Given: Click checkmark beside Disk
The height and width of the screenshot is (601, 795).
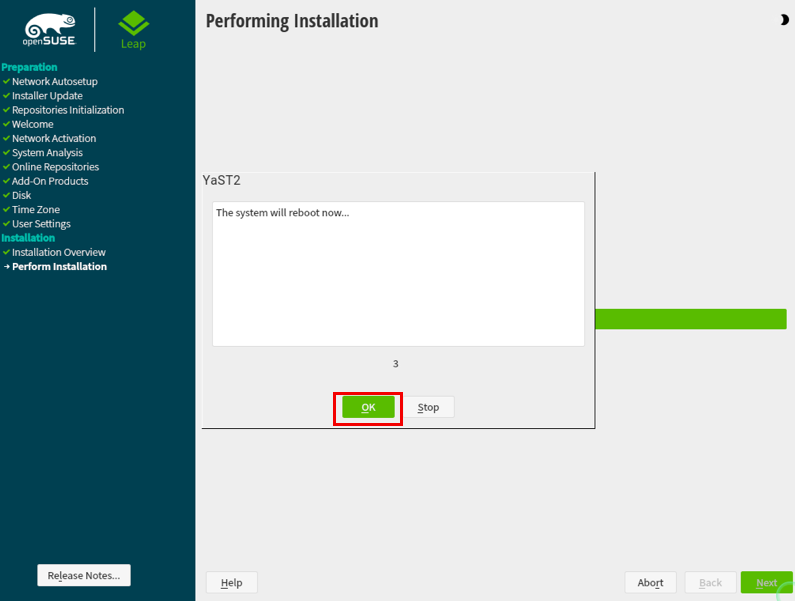Looking at the screenshot, I should (6, 195).
